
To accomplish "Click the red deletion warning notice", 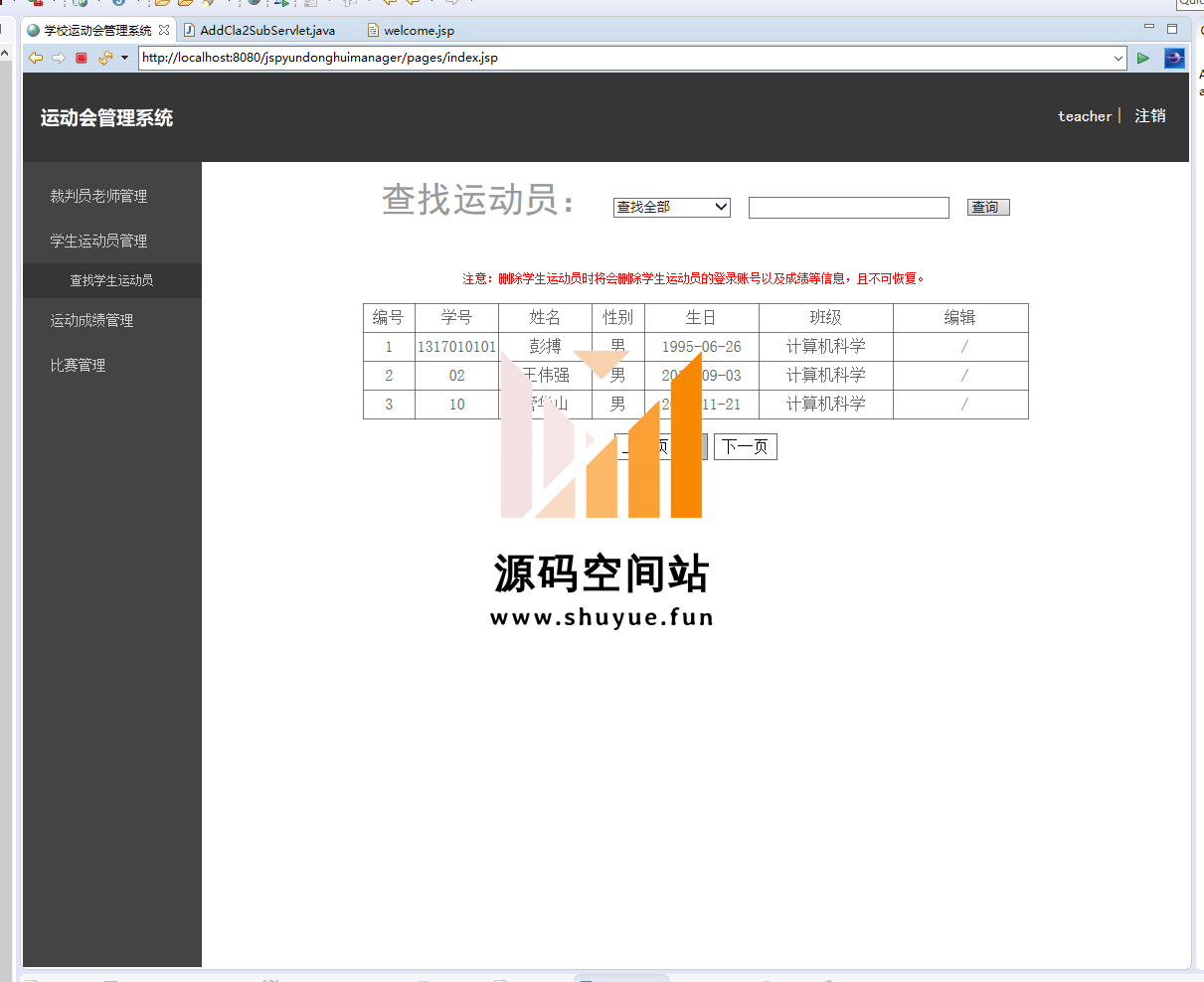I will tap(694, 278).
